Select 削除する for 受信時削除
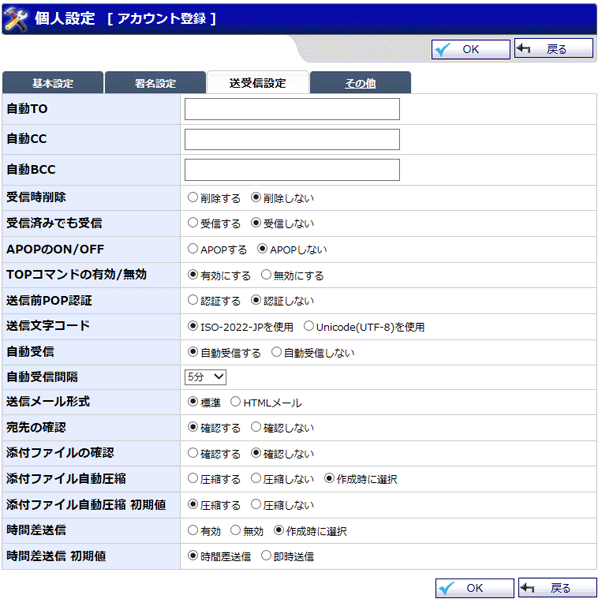 (192, 197)
